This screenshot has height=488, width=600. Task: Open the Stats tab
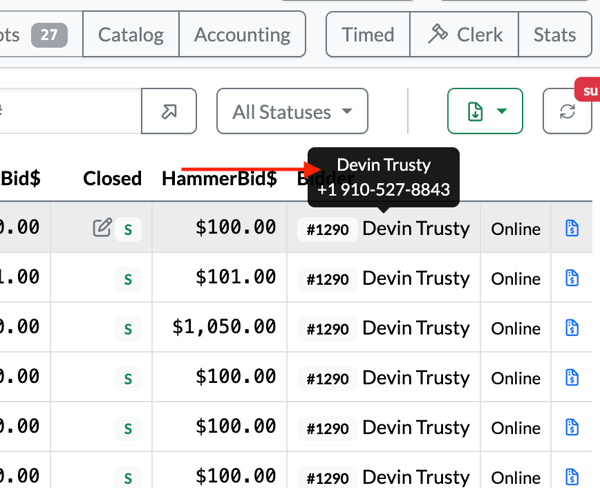coord(555,34)
